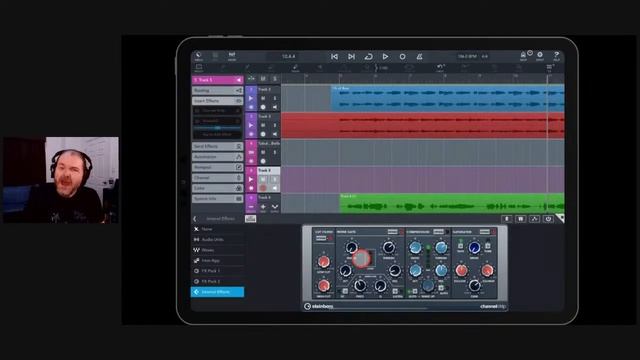Tap the Select tool icon in toolbar
This screenshot has width=640, height=360.
199,68
